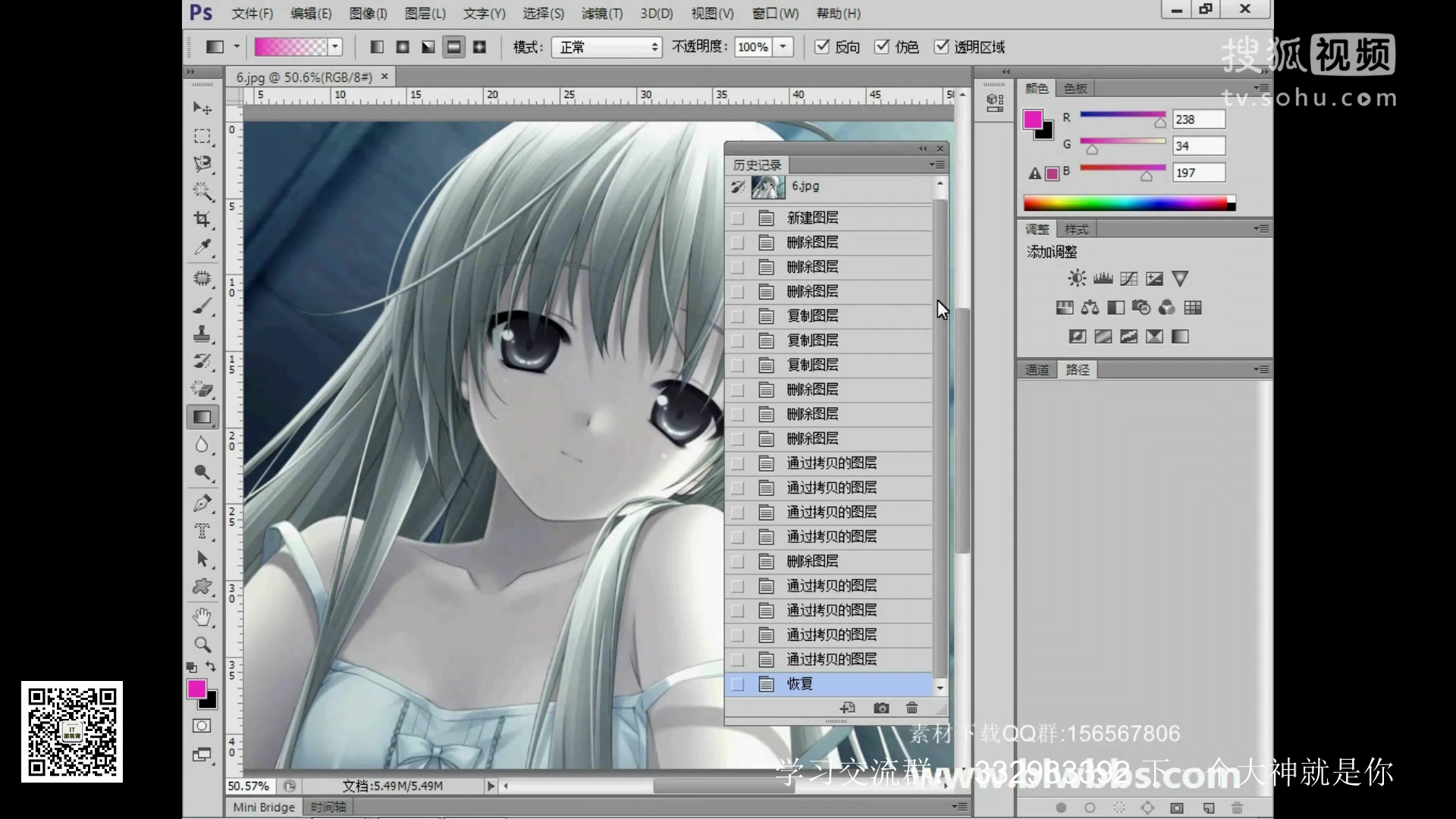Screen dimensions: 1456x819
Task: Select the Zoom tool
Action: click(x=202, y=645)
